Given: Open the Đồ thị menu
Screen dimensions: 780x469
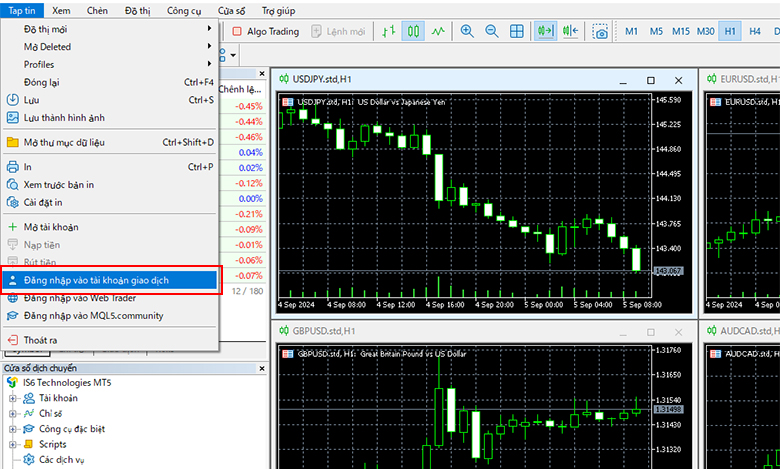Looking at the screenshot, I should click(137, 10).
